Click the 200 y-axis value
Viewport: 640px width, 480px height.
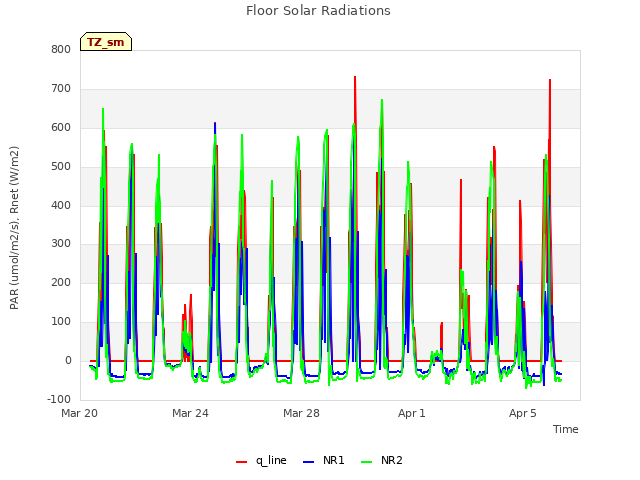point(61,282)
